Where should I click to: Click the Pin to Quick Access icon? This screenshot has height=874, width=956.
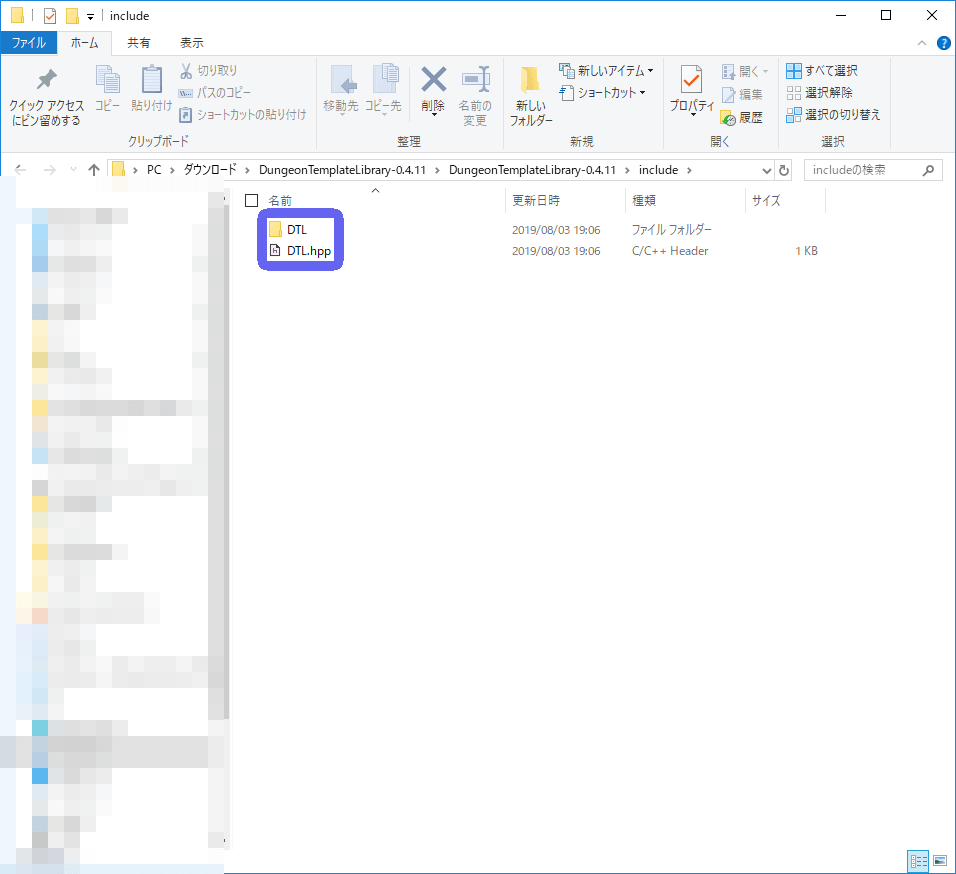46,81
